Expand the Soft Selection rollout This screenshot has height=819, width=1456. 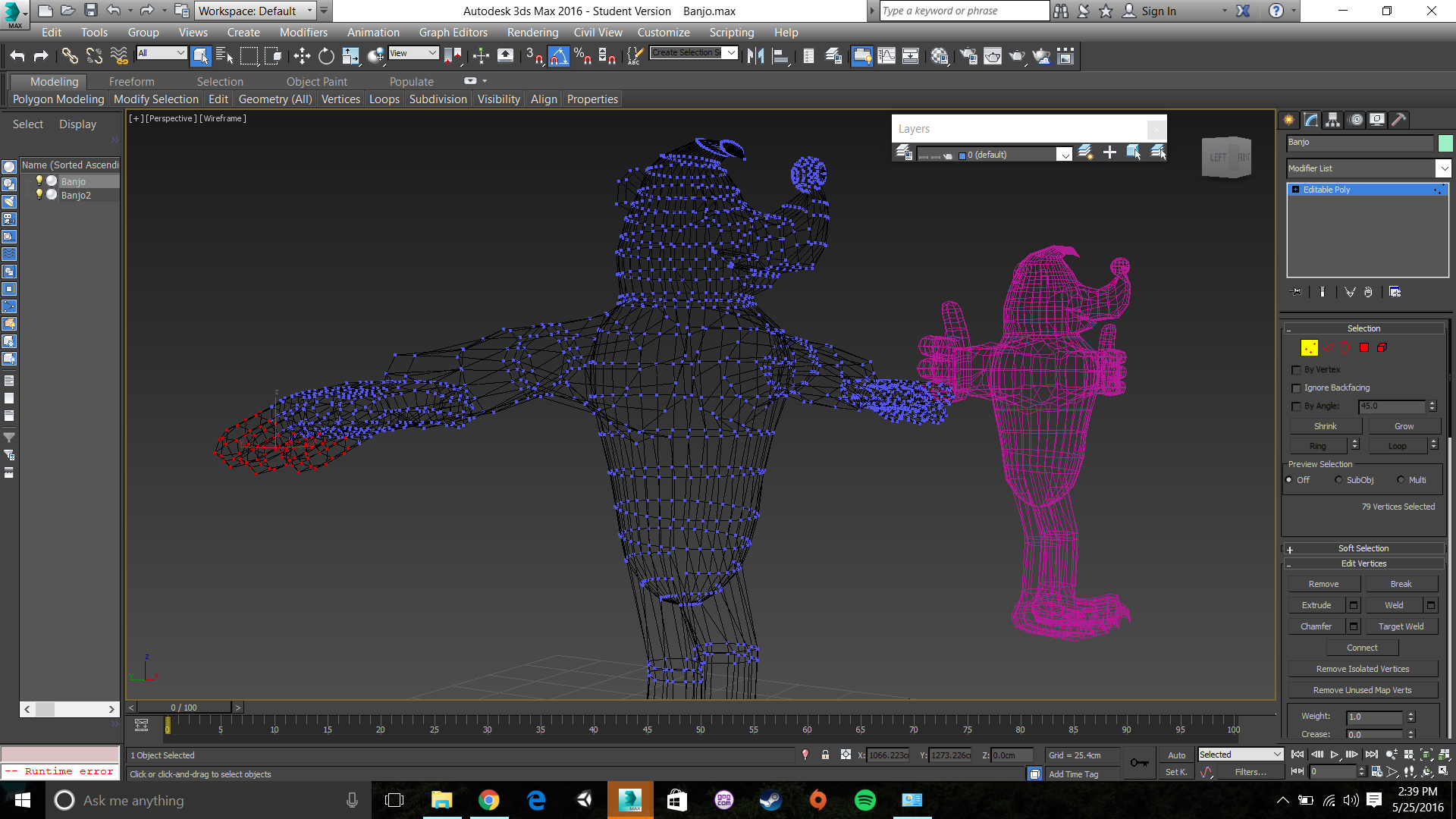1363,548
